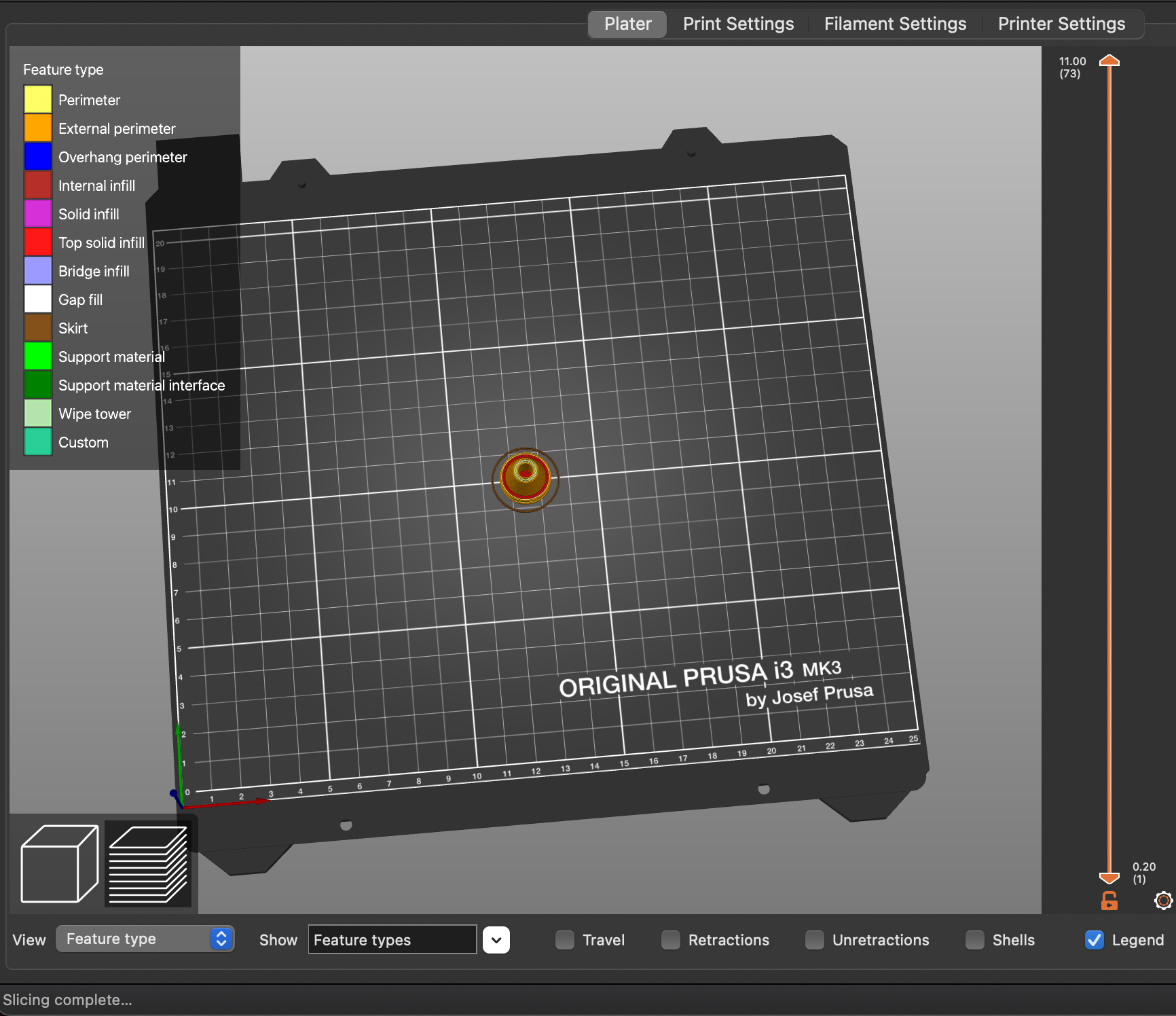
Task: Enable the Travel checkbox
Action: [x=565, y=940]
